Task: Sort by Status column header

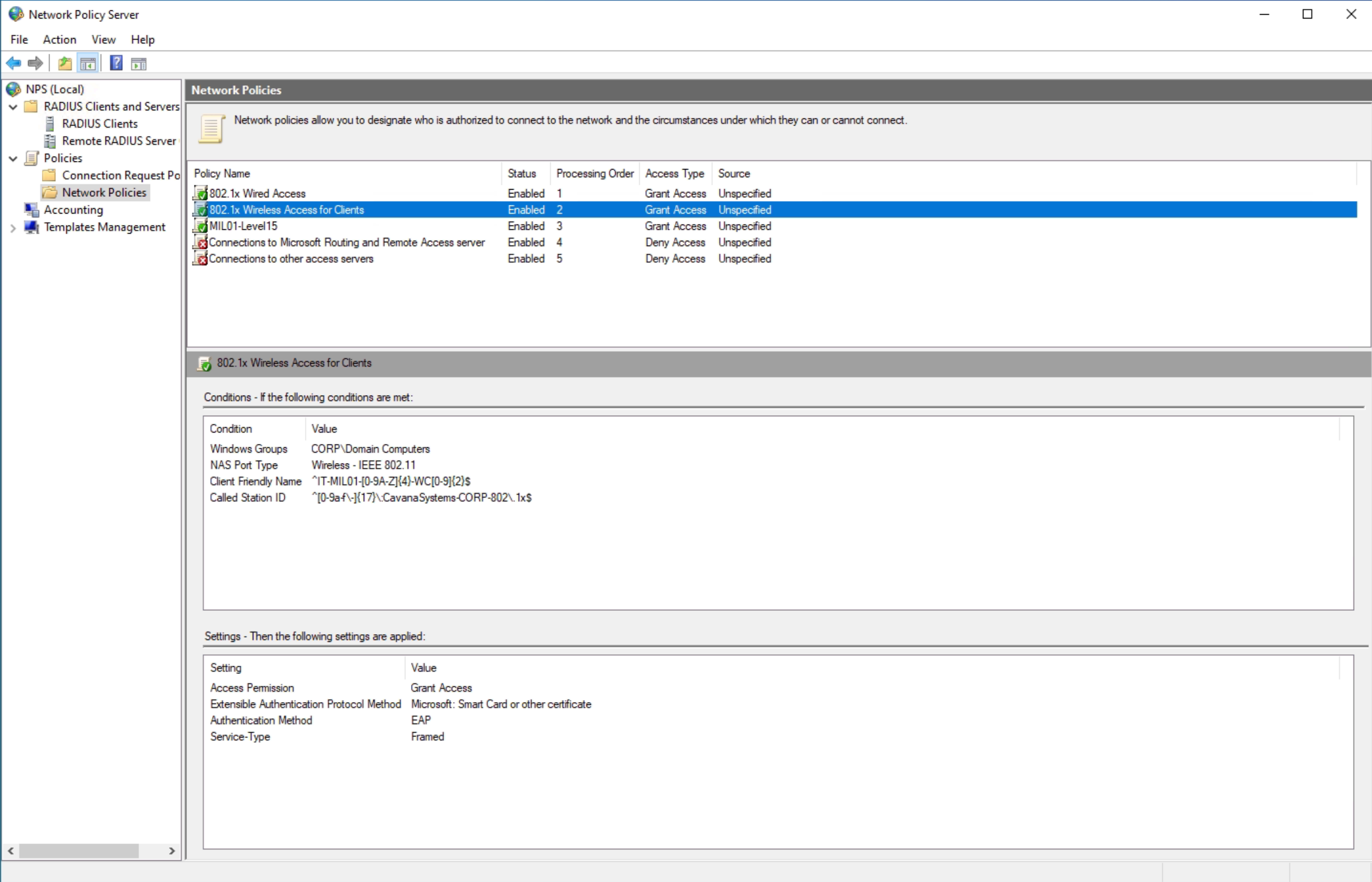Action: click(526, 173)
